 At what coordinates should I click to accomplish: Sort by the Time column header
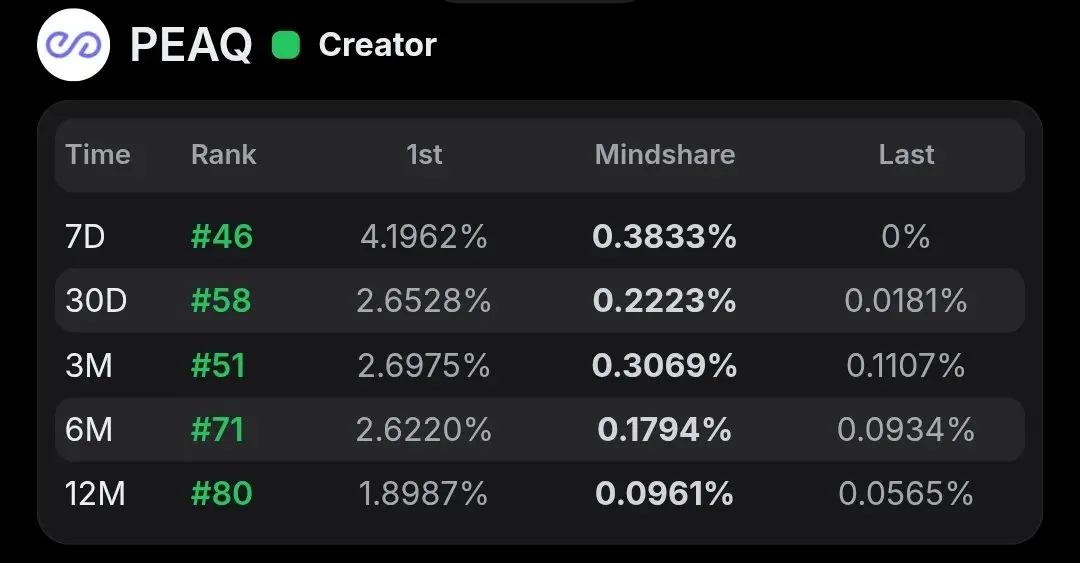click(x=98, y=154)
